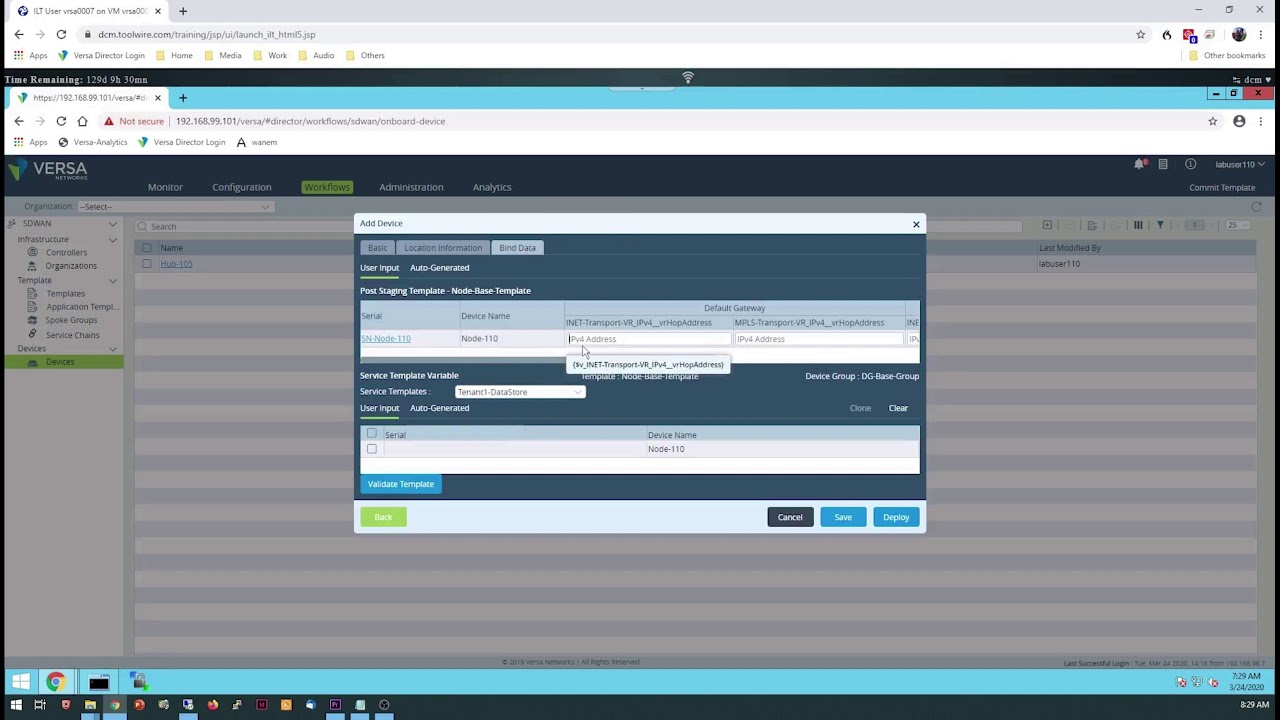This screenshot has width=1280, height=720.
Task: Collapse the Infrastructure tree group
Action: coord(113,239)
